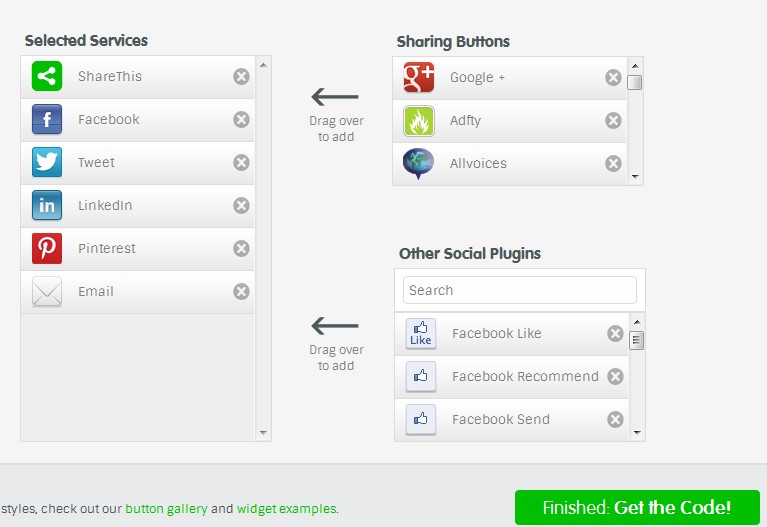Remove Pinterest using its X button

click(241, 249)
